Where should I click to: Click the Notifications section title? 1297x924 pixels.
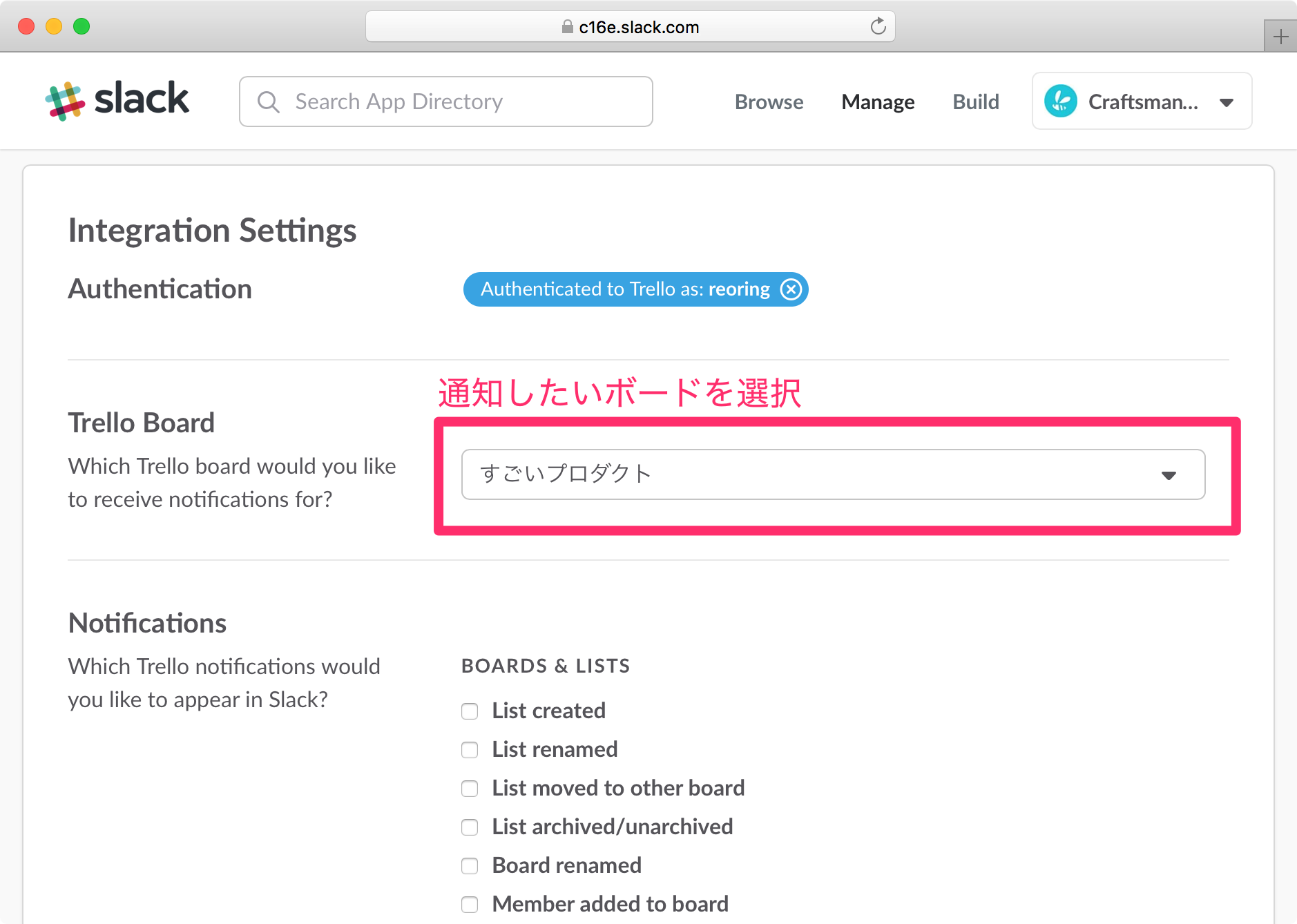click(147, 623)
